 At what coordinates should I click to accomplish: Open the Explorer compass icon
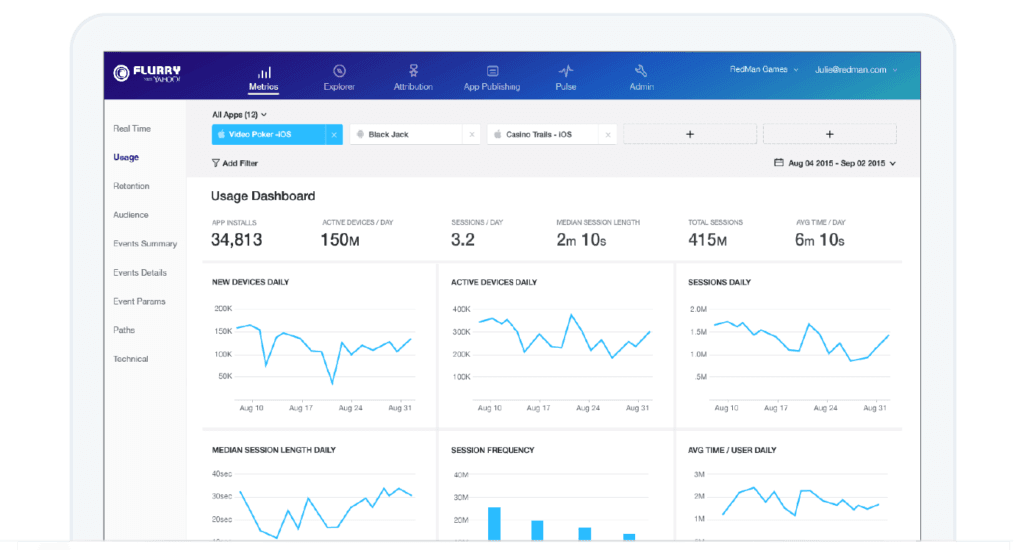point(339,71)
